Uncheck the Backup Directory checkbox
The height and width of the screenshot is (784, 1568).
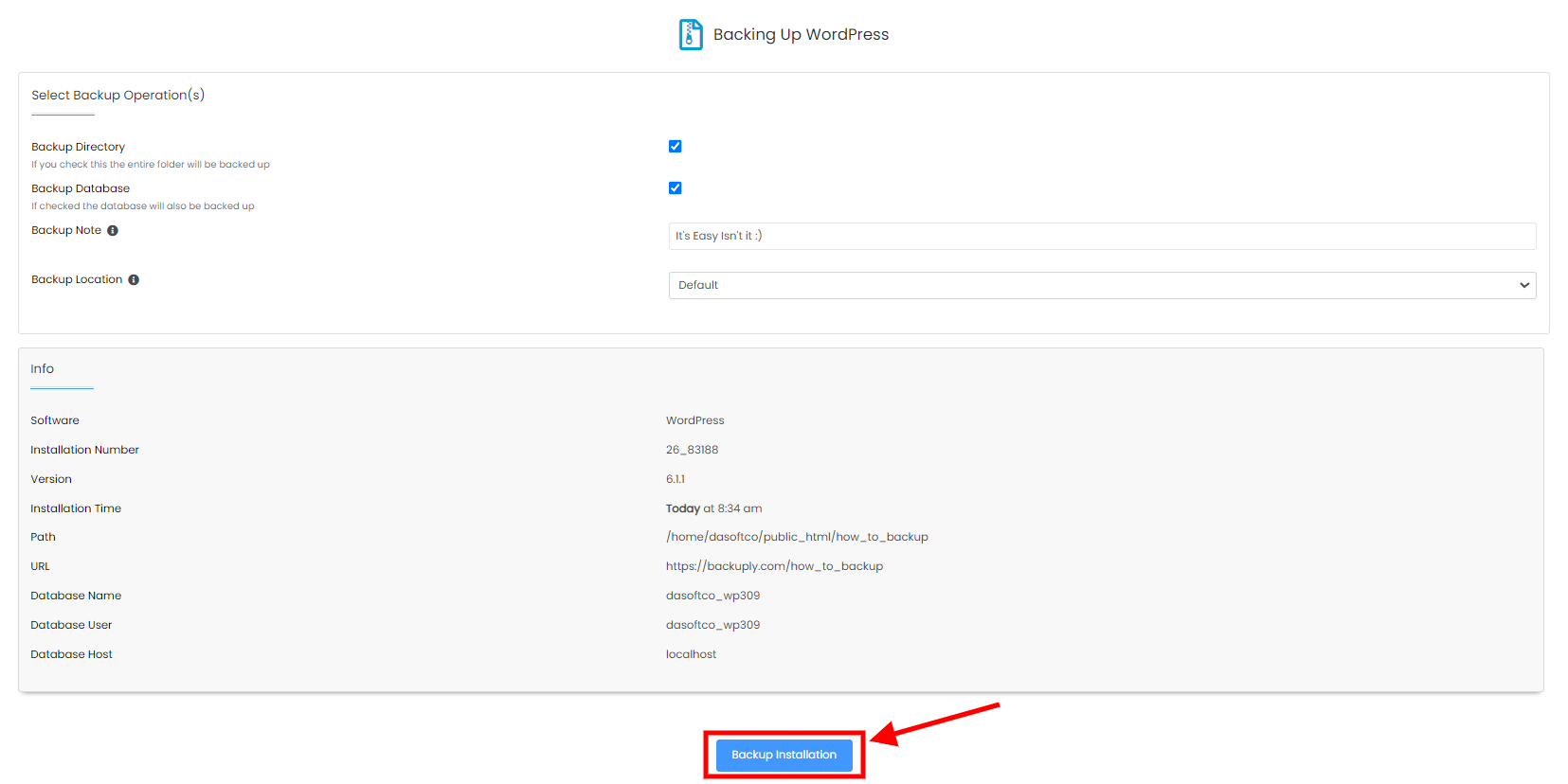click(675, 147)
